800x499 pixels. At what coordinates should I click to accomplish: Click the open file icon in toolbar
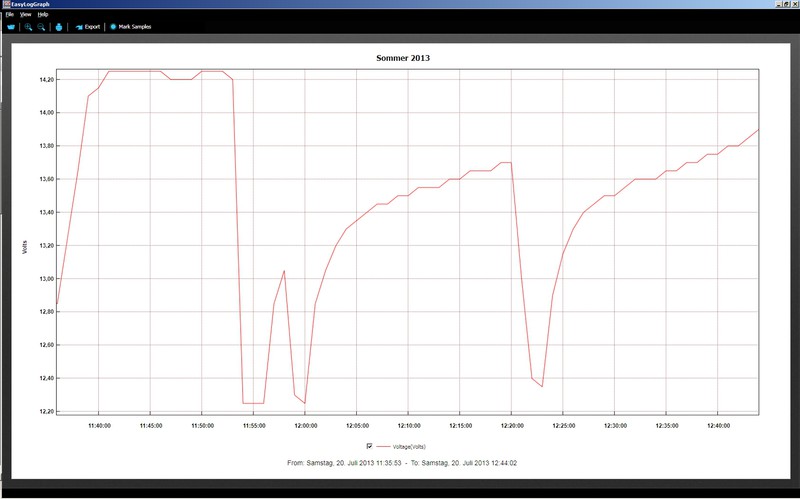11,27
